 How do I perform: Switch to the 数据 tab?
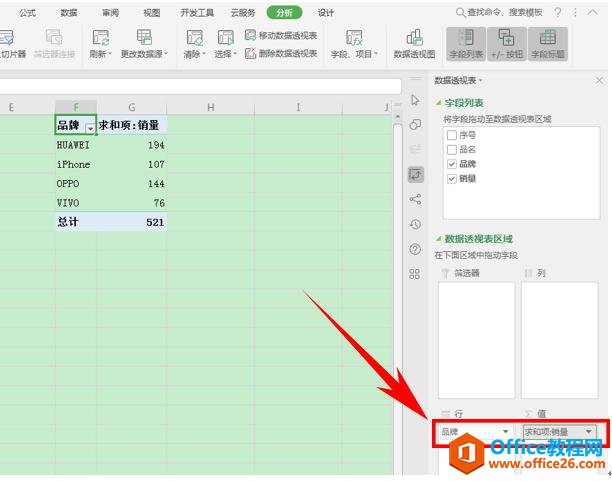[69, 13]
